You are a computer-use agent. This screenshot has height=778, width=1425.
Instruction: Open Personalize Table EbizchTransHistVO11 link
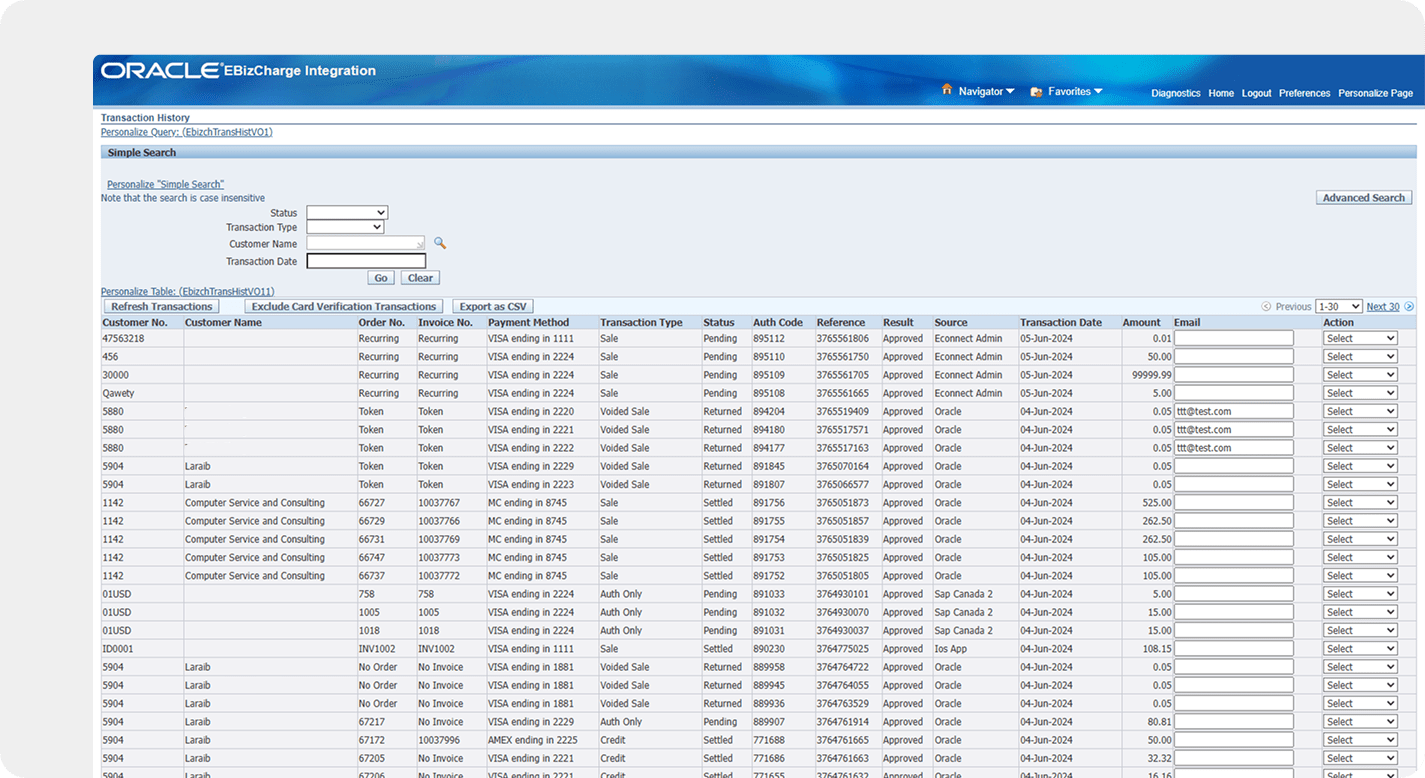pyautogui.click(x=188, y=292)
